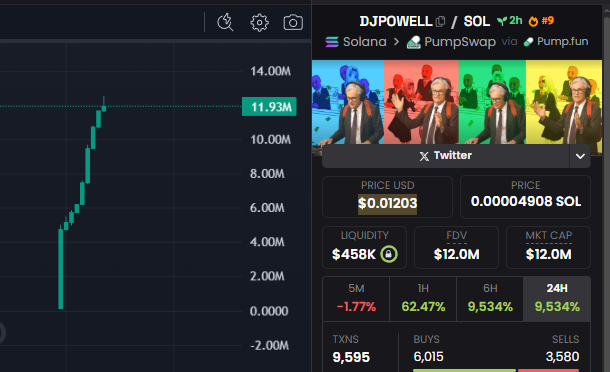Click the 0.00004908 SOL price value
Image resolution: width=610 pixels, height=372 pixels.
pyautogui.click(x=526, y=202)
